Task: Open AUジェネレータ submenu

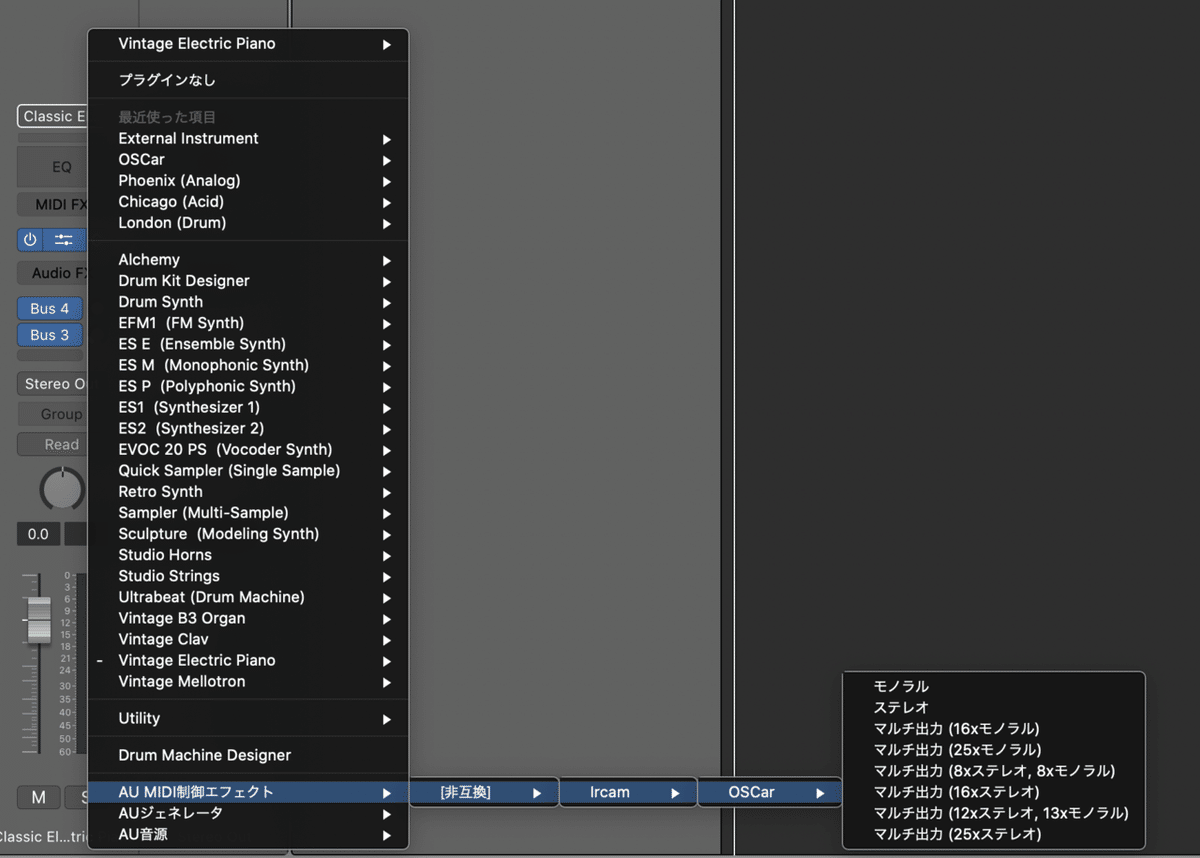Action: pyautogui.click(x=248, y=813)
